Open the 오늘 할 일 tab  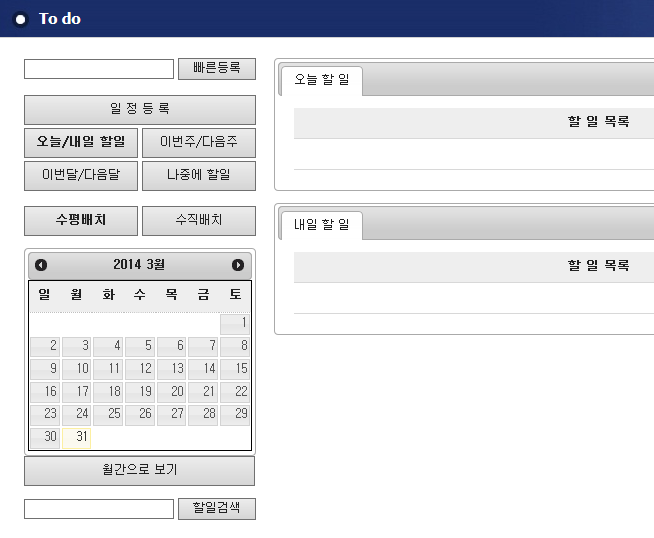[321, 80]
